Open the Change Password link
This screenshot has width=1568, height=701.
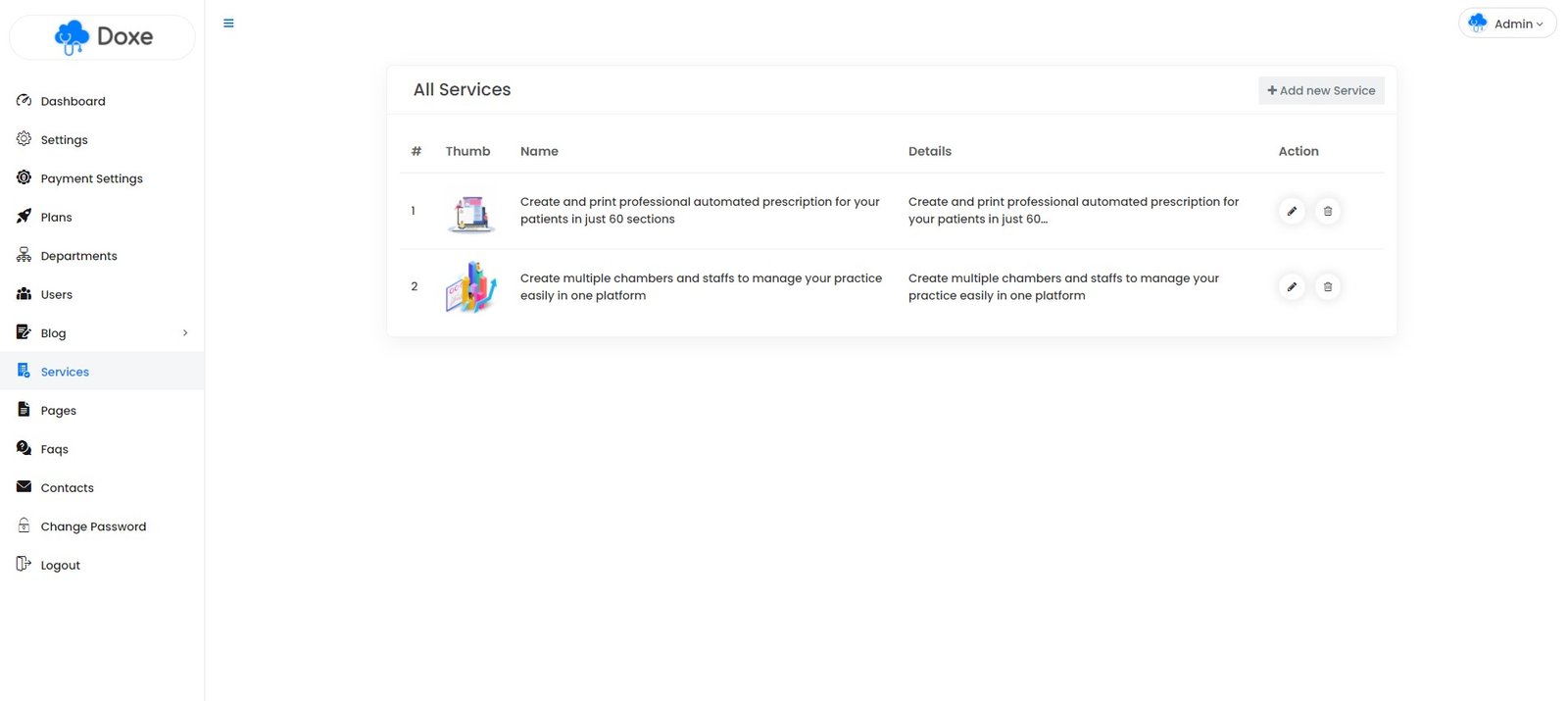[93, 526]
